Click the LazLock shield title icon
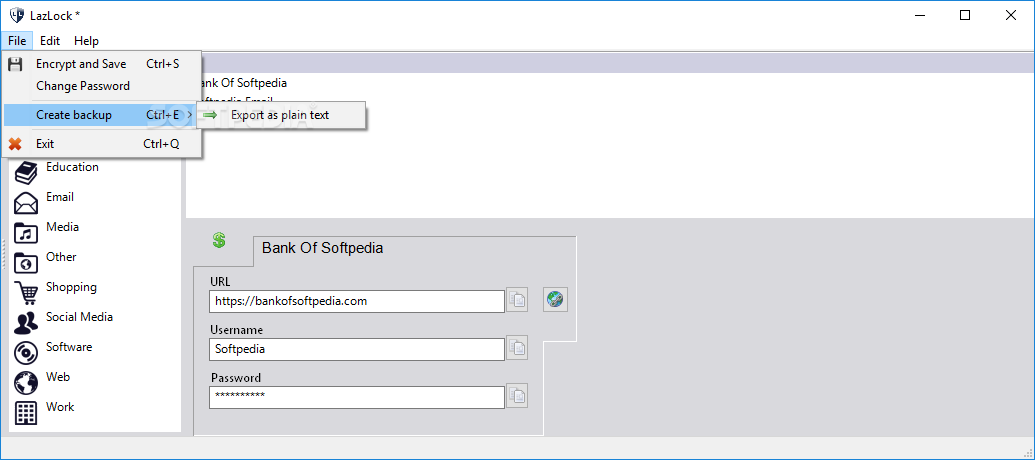Viewport: 1035px width, 460px height. point(17,15)
